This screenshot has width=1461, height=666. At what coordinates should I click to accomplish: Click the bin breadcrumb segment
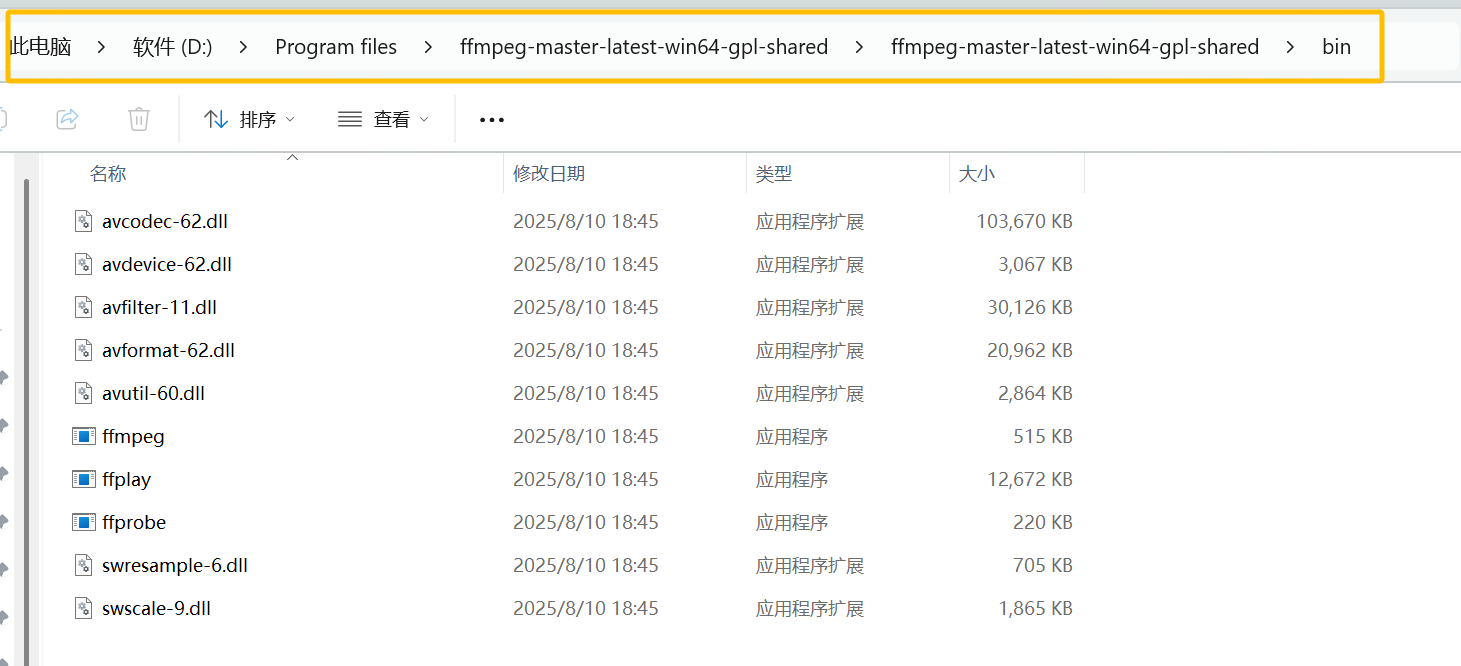(x=1336, y=47)
